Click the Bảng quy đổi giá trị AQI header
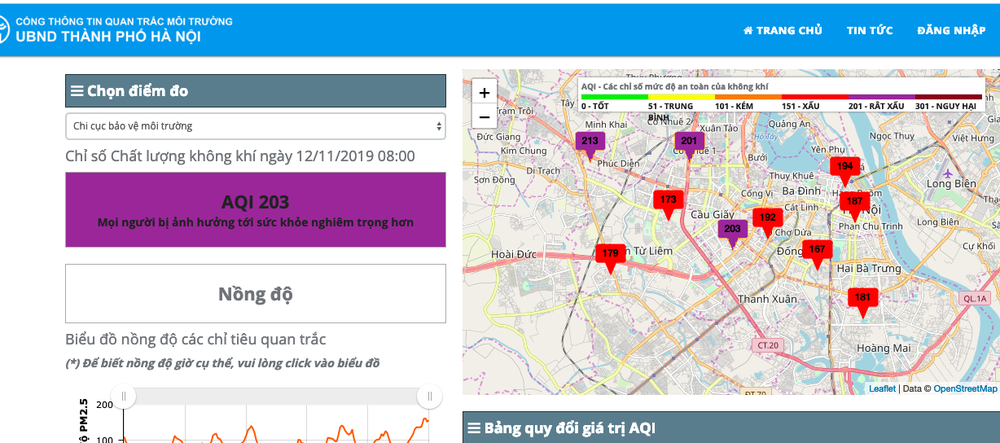Screen dimensions: 1000x443 [731, 427]
